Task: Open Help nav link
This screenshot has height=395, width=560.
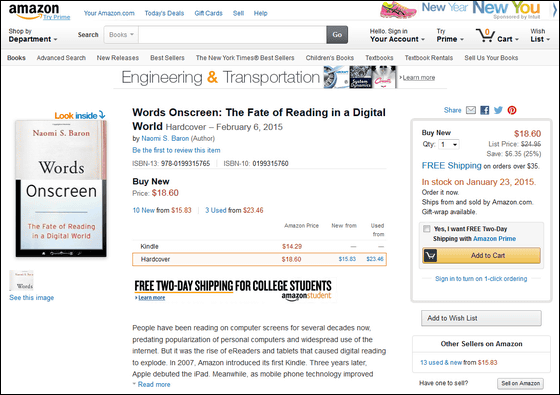Action: (260, 13)
